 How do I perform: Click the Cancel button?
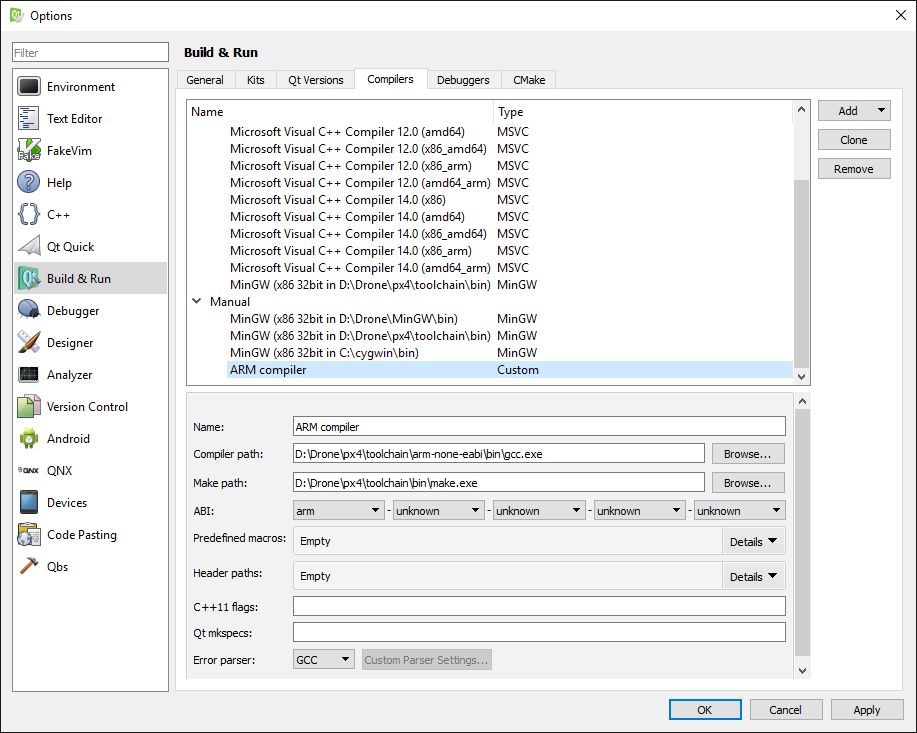[785, 710]
